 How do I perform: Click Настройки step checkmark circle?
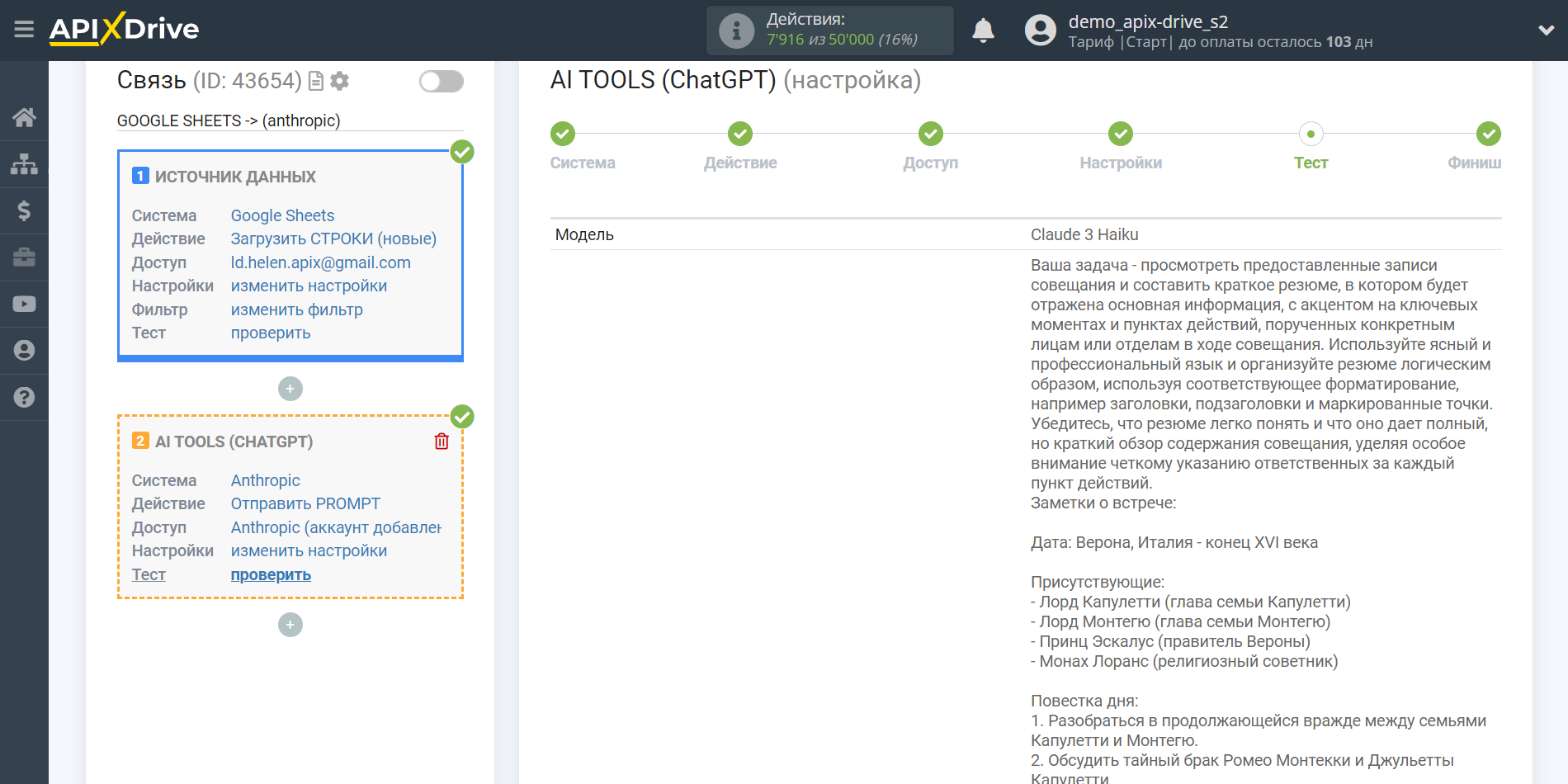coord(1121,134)
